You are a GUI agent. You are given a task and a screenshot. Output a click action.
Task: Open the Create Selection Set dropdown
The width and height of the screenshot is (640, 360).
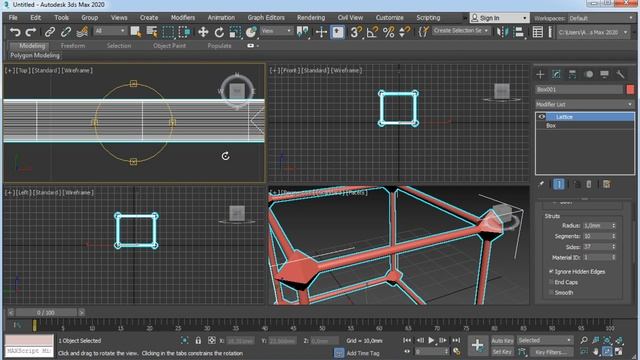click(x=461, y=31)
